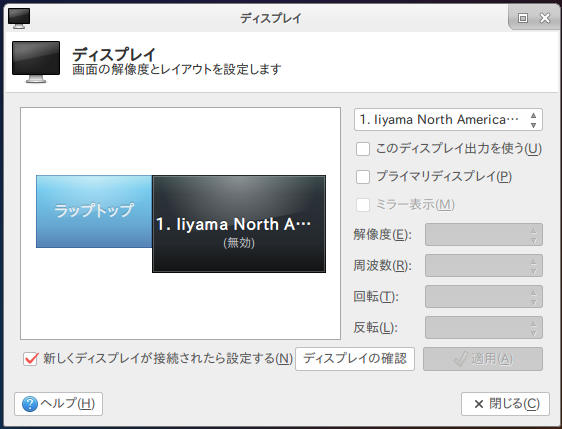562x429 pixels.
Task: Click the large display monitor header icon
Action: pyautogui.click(x=36, y=62)
